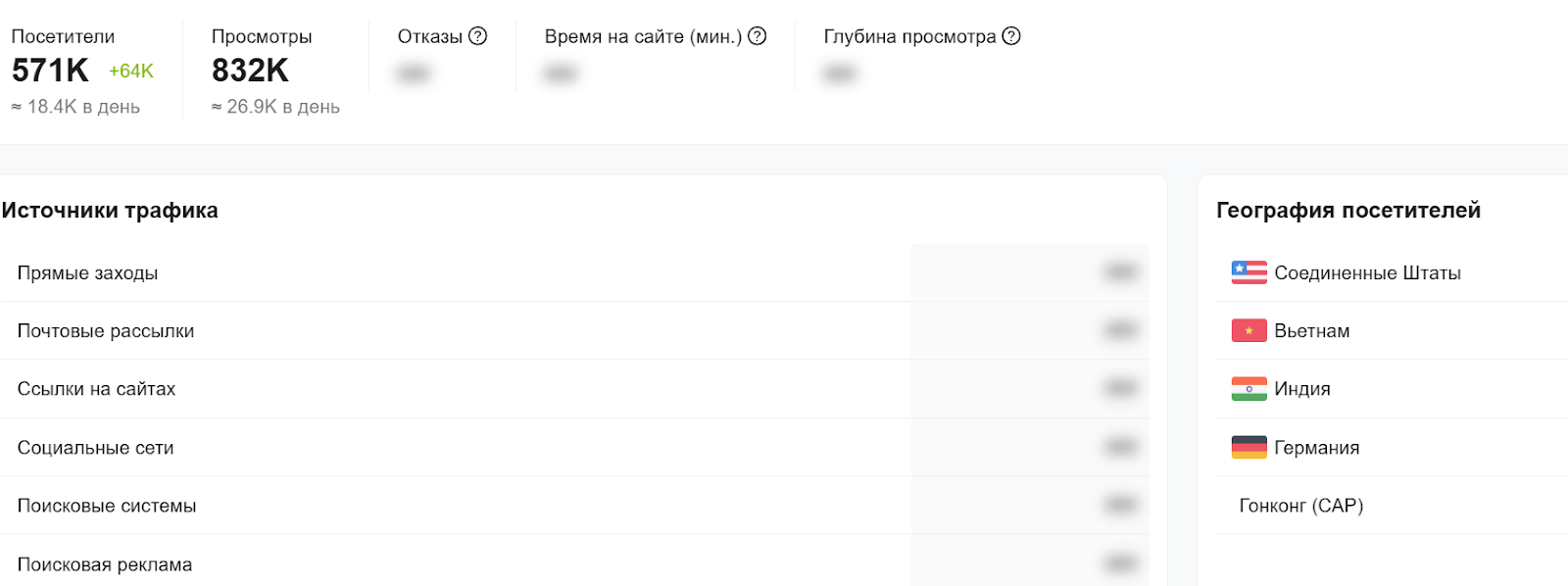The width and height of the screenshot is (1568, 586).
Task: Click the Vietnam flag icon
Action: (1249, 331)
